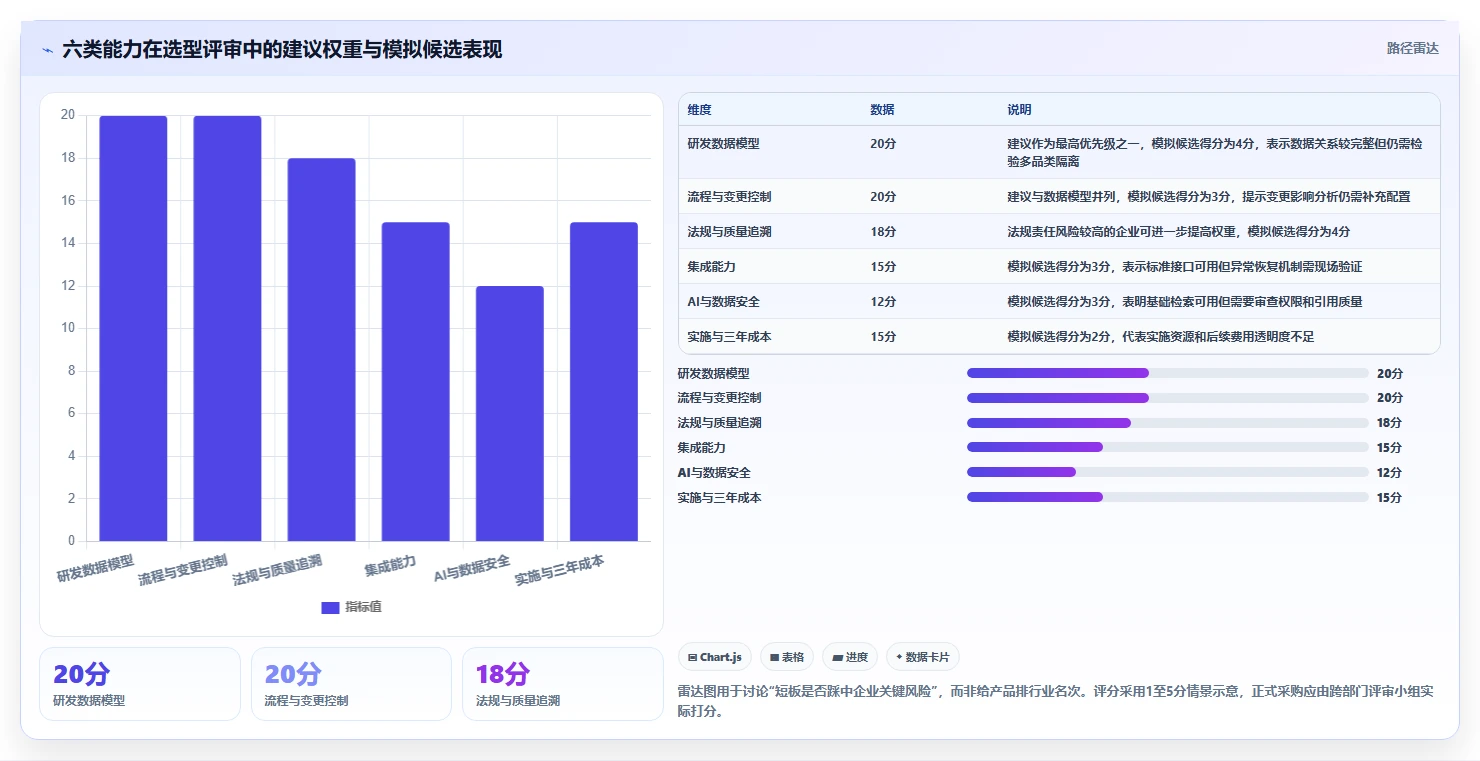Click the 集成能力 label in the progress list
This screenshot has width=1480, height=761.
click(702, 448)
